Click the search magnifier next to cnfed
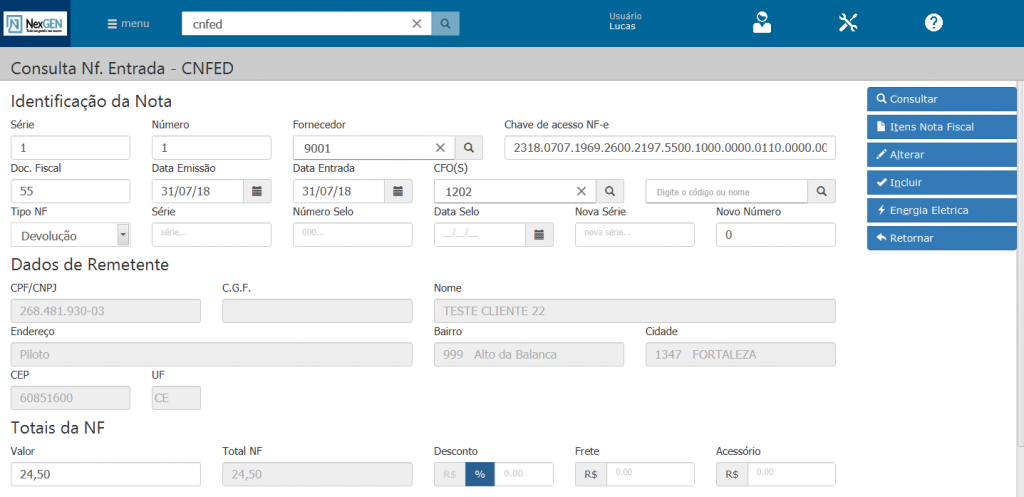The height and width of the screenshot is (497, 1024). pyautogui.click(x=445, y=24)
